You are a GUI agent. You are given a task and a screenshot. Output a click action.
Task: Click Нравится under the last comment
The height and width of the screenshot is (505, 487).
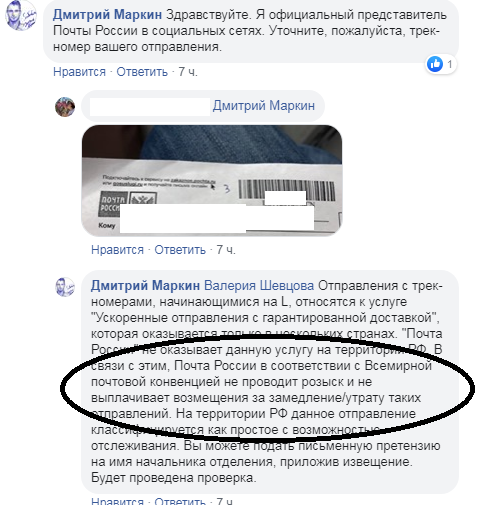(x=117, y=501)
